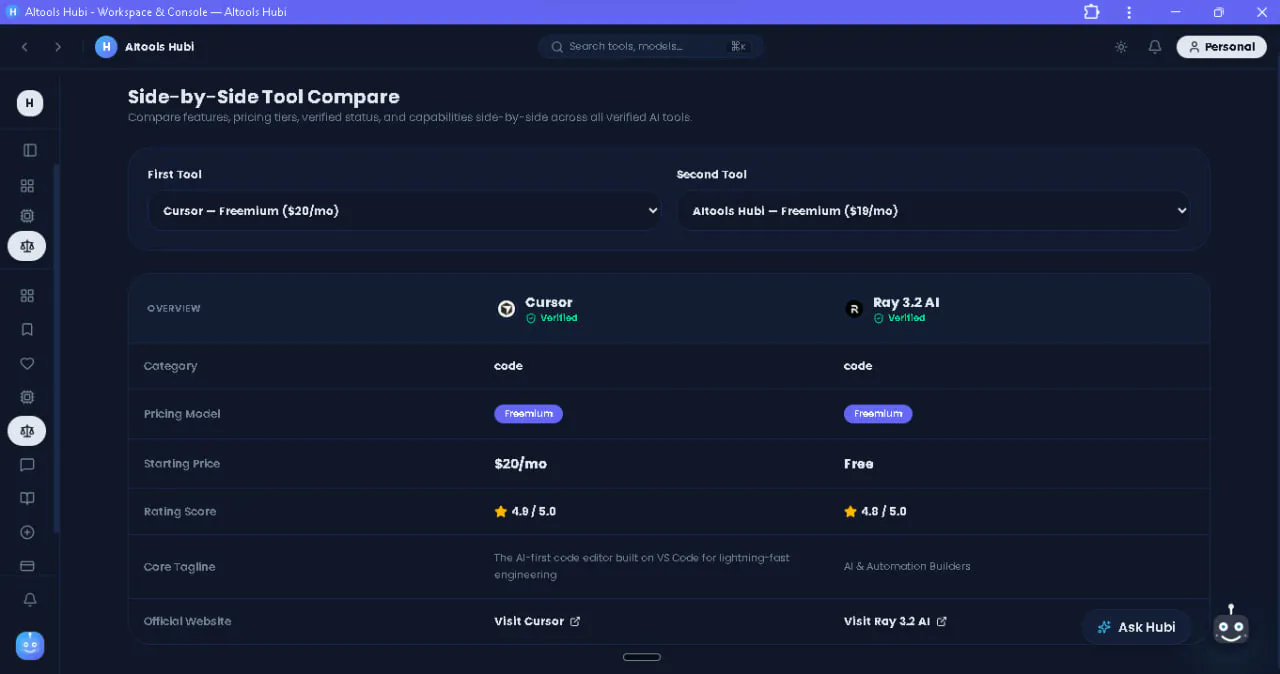Click the Second Tool field label
Viewport: 1280px width, 674px height.
coord(712,174)
